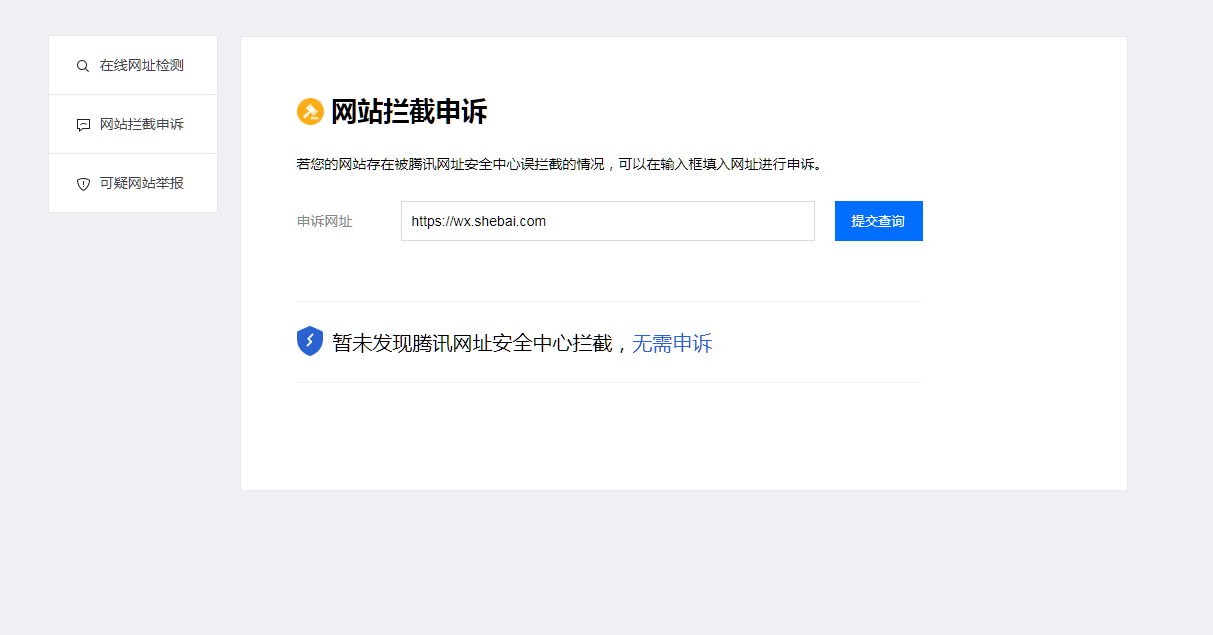1213x635 pixels.
Task: Click the 网站拦截申诉 page heading
Action: click(409, 112)
